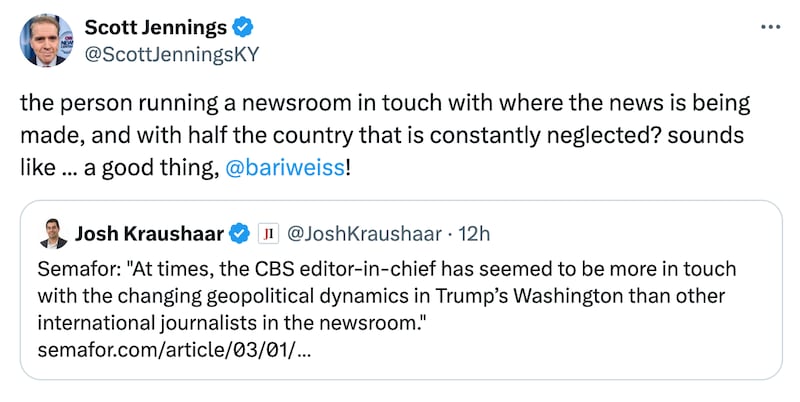800x402 pixels.
Task: Select the Josh Kraushaar name in quoted tweet
Action: pos(150,234)
